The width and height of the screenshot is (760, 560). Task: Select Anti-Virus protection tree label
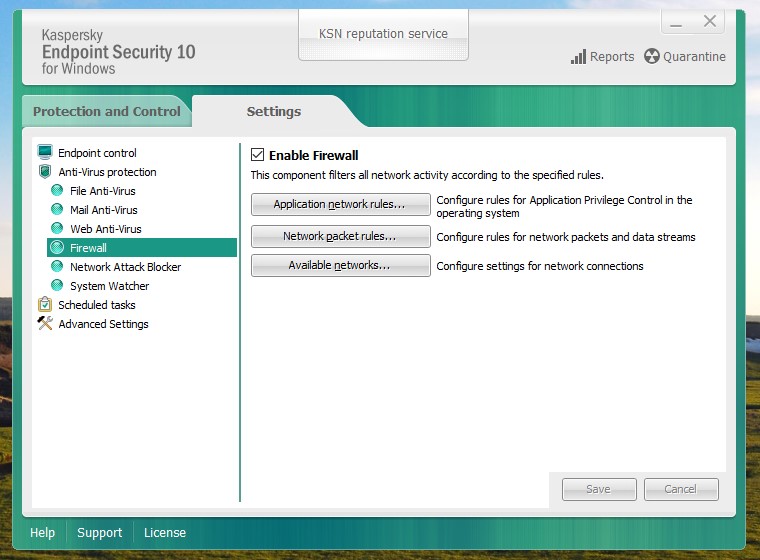tap(107, 172)
